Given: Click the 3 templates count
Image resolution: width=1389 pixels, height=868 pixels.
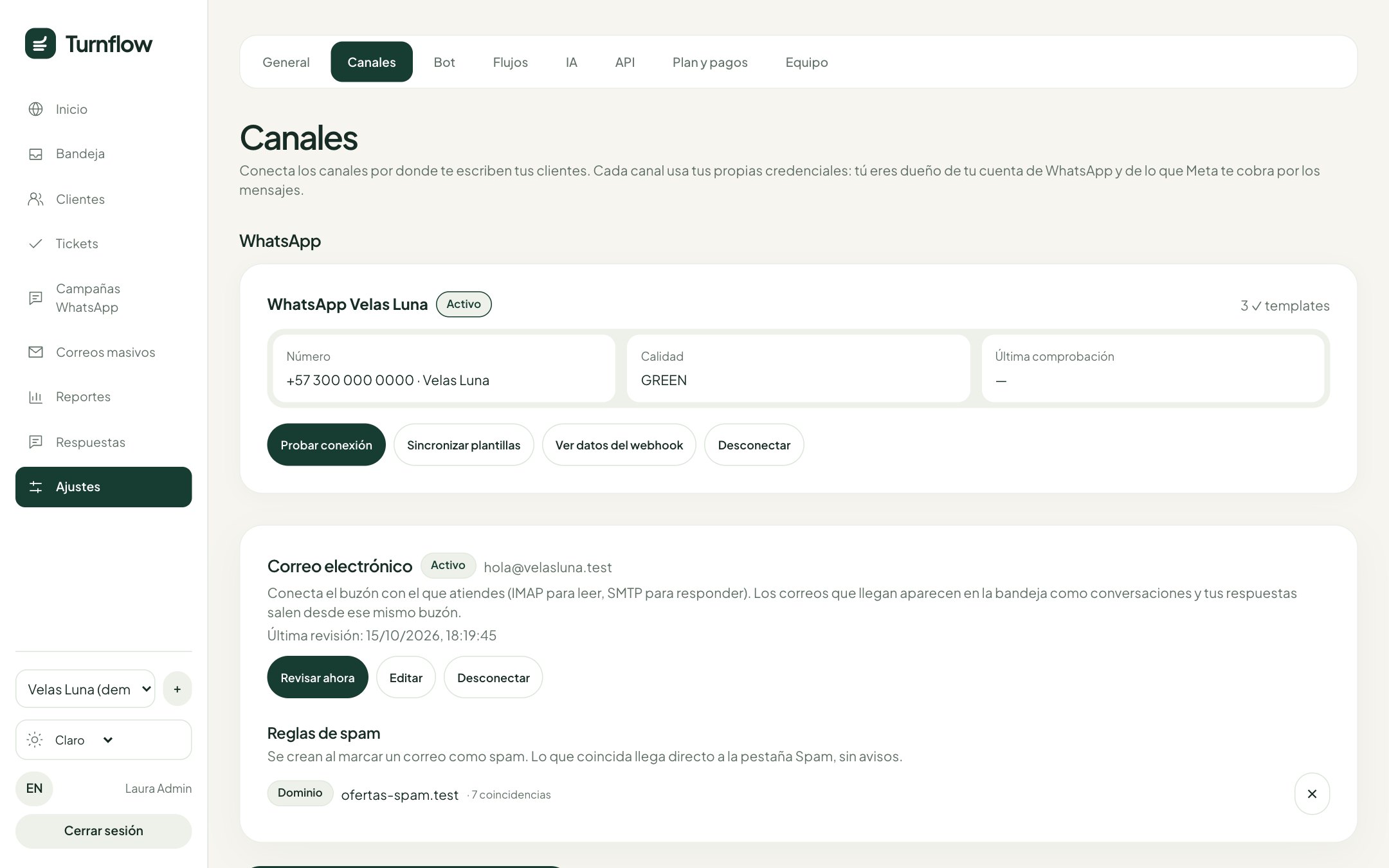Looking at the screenshot, I should pos(1285,306).
